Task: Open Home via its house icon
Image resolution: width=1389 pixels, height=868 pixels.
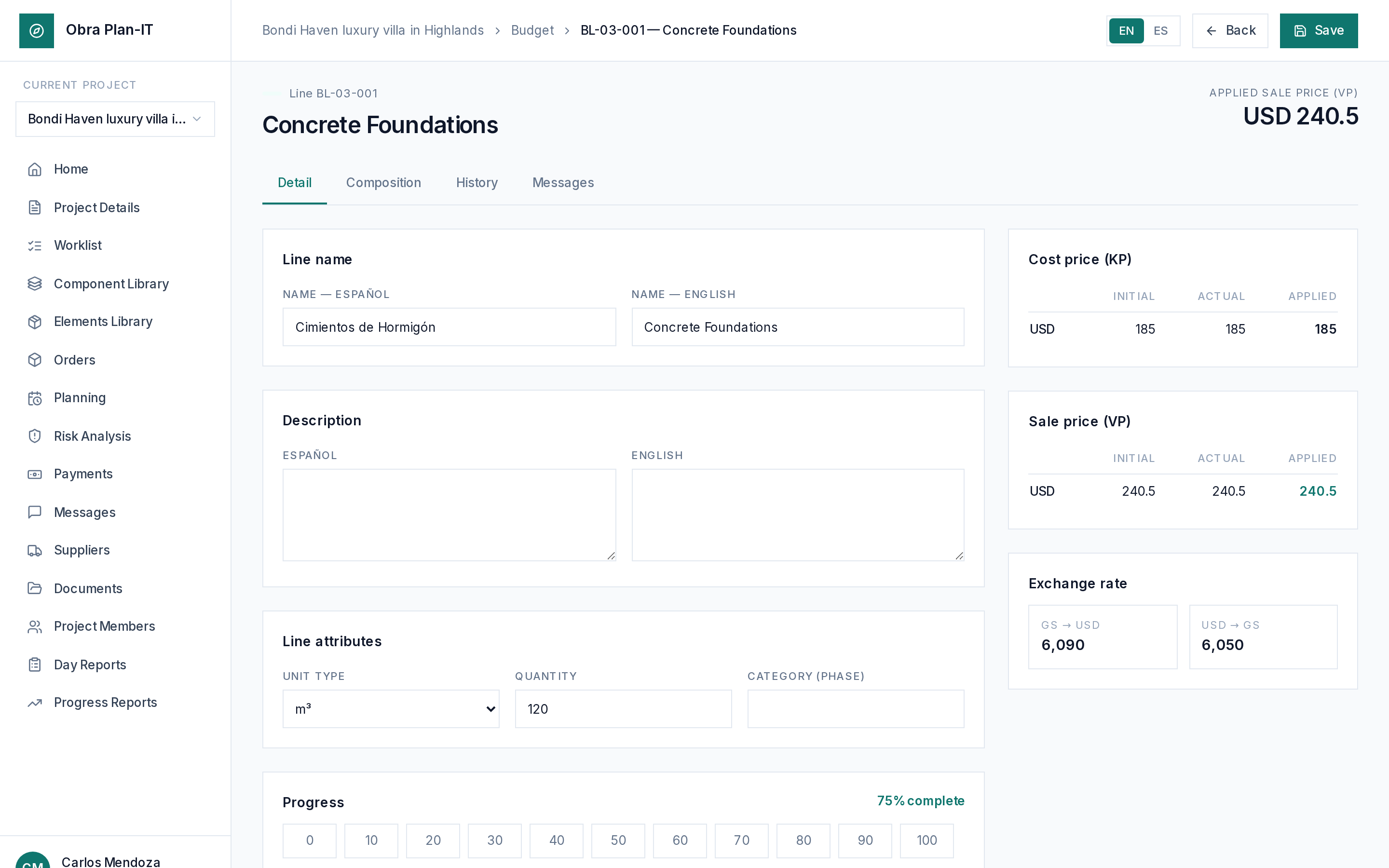Action: pyautogui.click(x=35, y=169)
